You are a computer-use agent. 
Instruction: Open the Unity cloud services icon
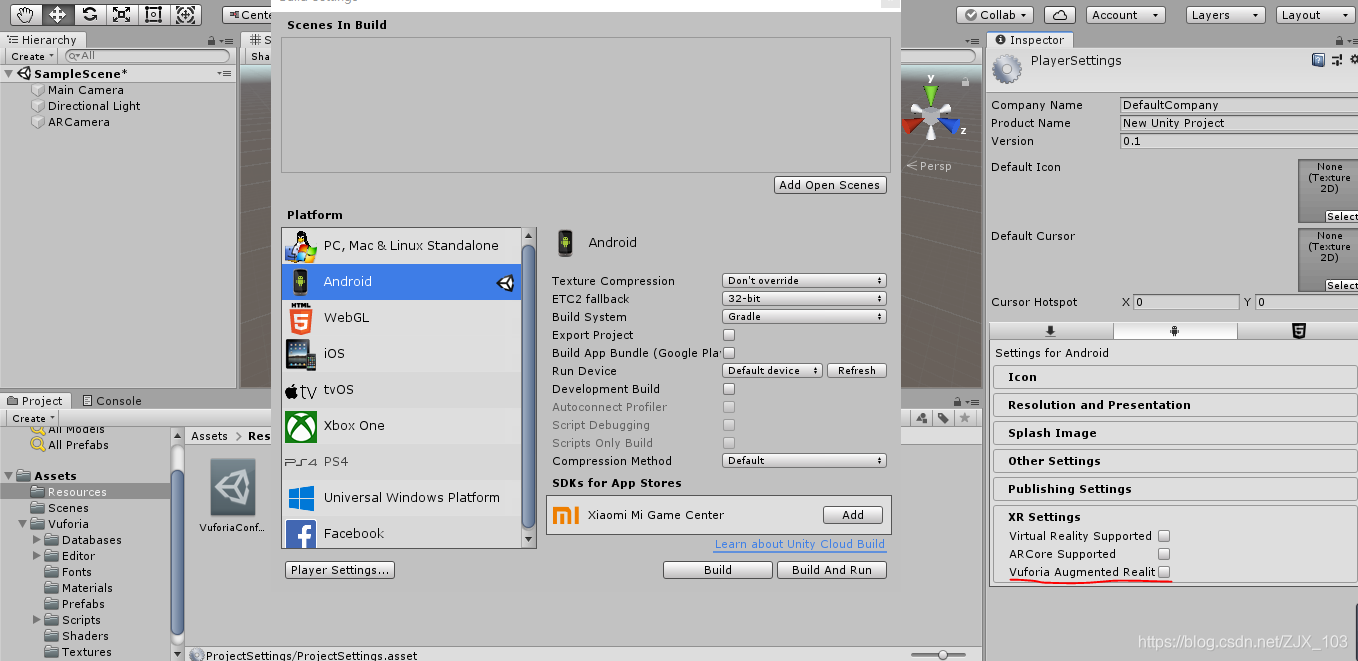(1060, 15)
